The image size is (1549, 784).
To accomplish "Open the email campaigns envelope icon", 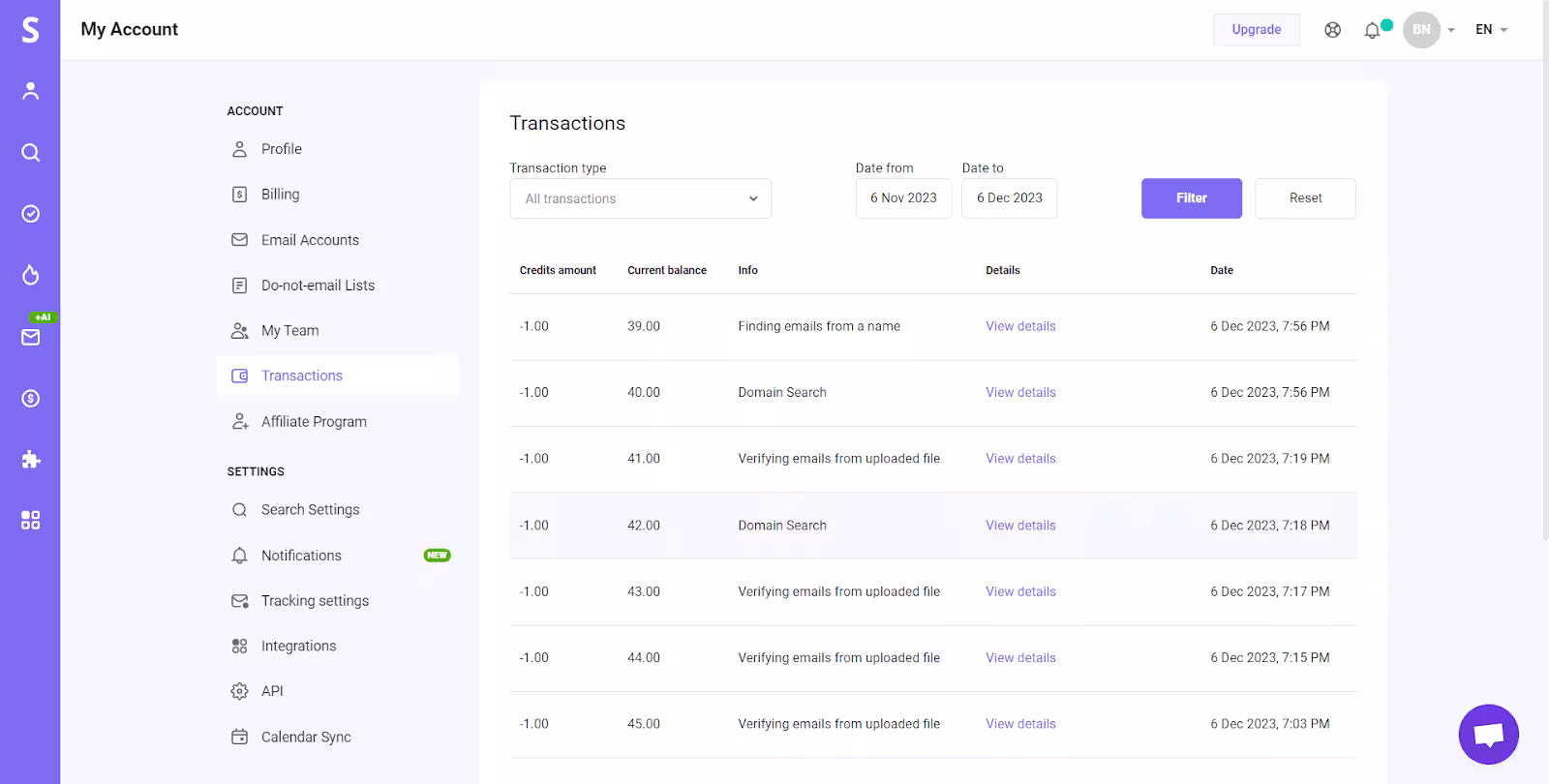I will [x=30, y=337].
